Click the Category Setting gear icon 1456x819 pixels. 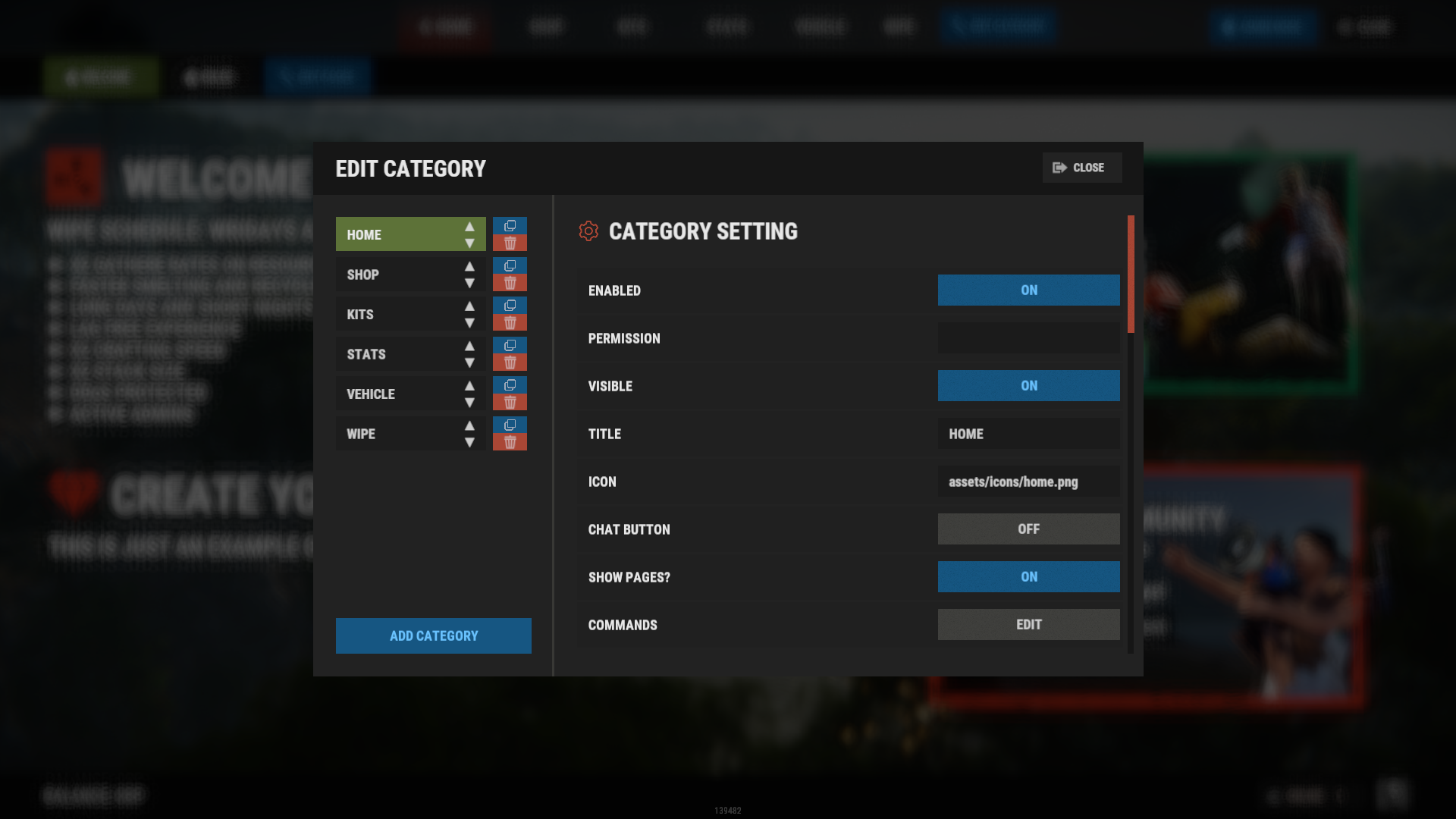pyautogui.click(x=588, y=231)
